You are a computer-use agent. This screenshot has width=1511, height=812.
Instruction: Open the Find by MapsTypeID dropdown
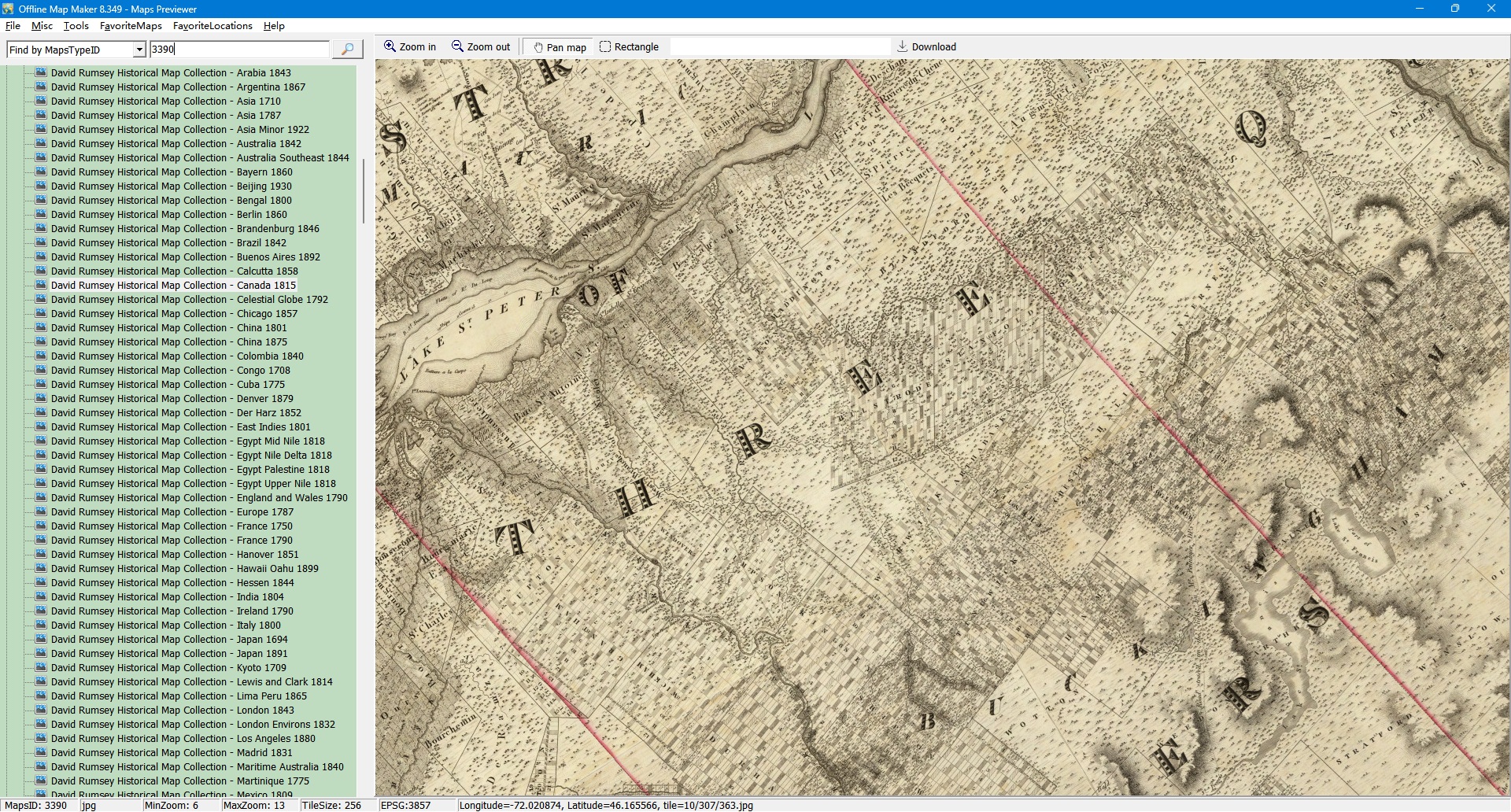click(139, 50)
